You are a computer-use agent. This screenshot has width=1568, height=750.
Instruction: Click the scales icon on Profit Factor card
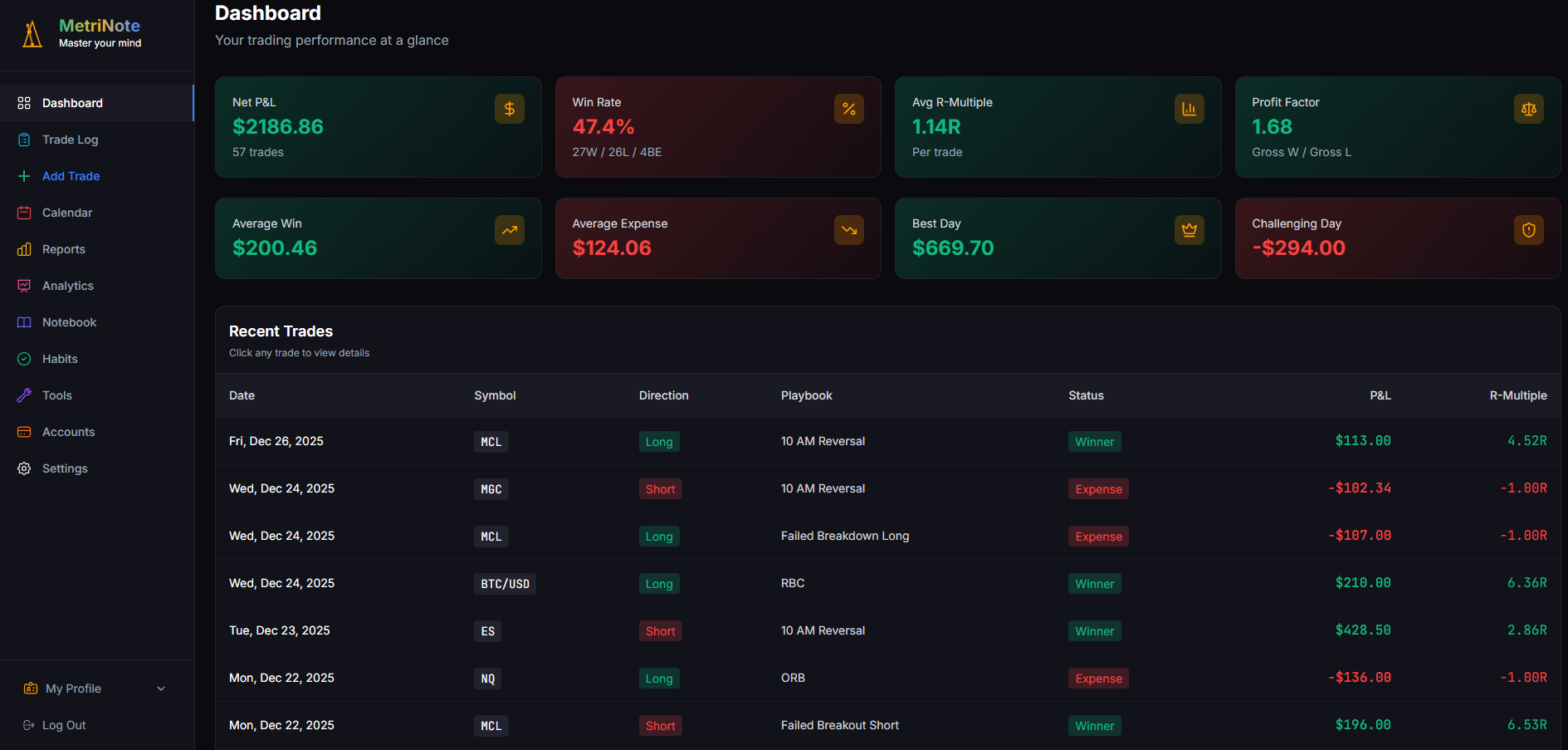1528,109
